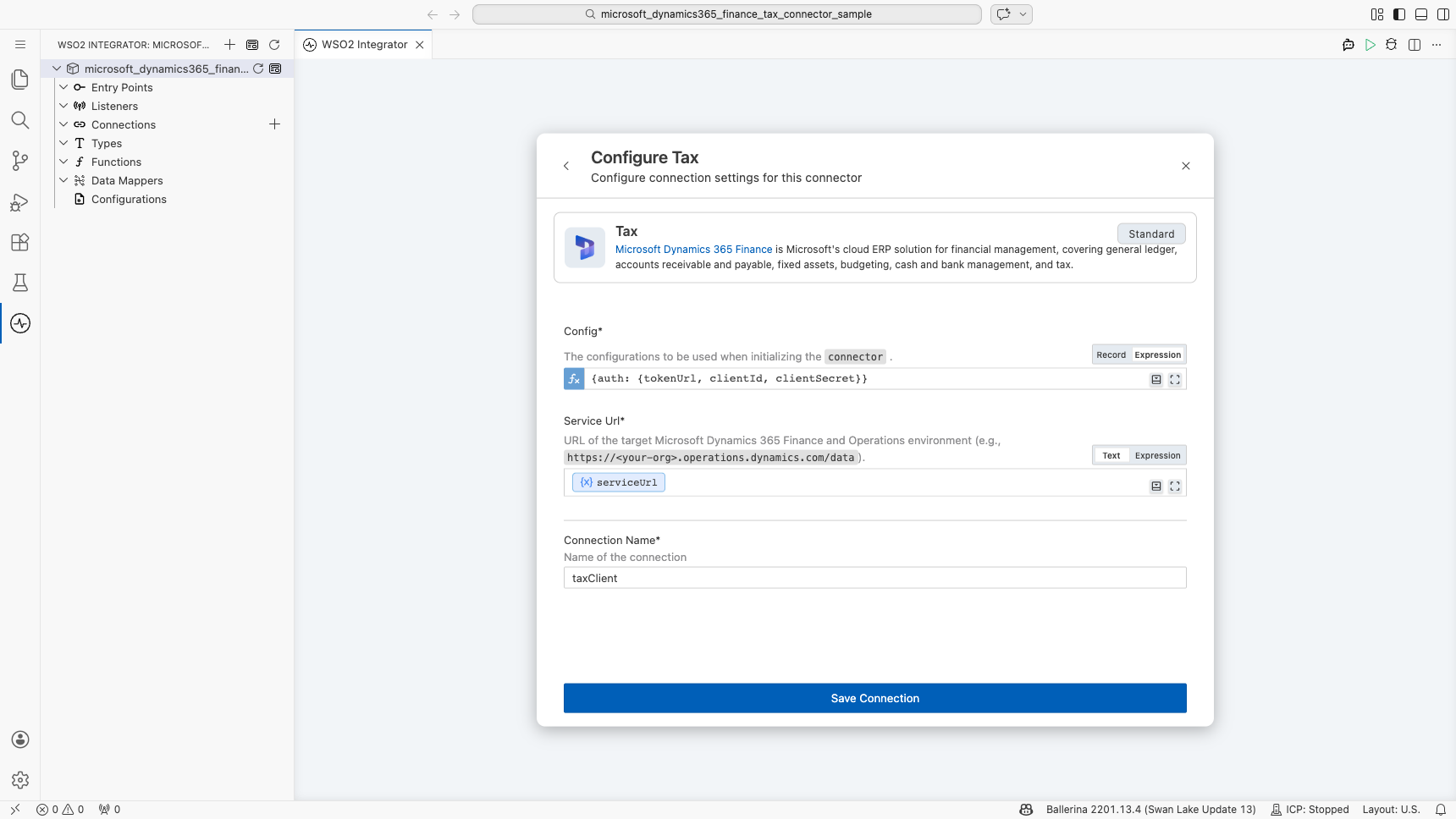Open the Search view in activity bar
The width and height of the screenshot is (1456, 819).
(20, 120)
